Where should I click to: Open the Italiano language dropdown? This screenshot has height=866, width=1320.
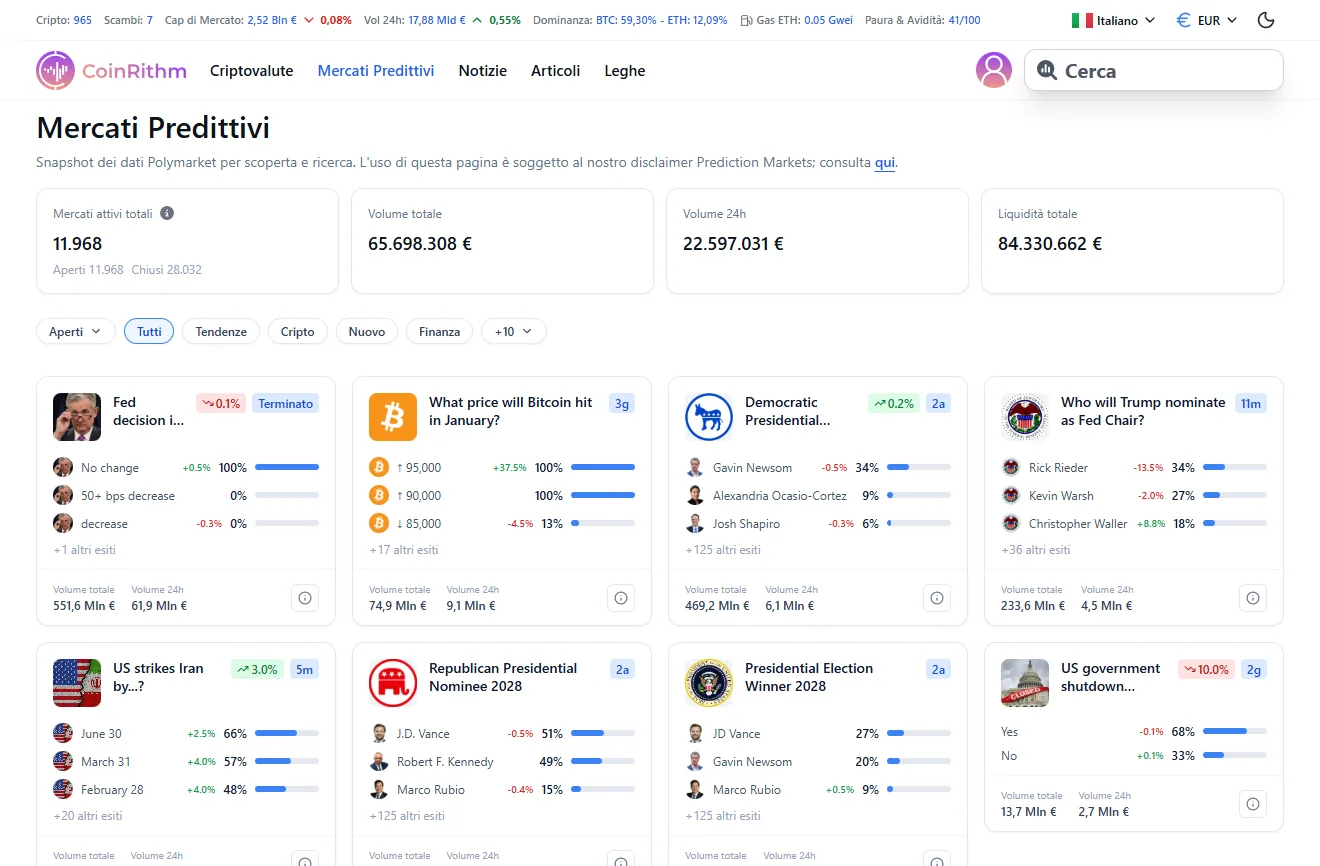[x=1113, y=19]
